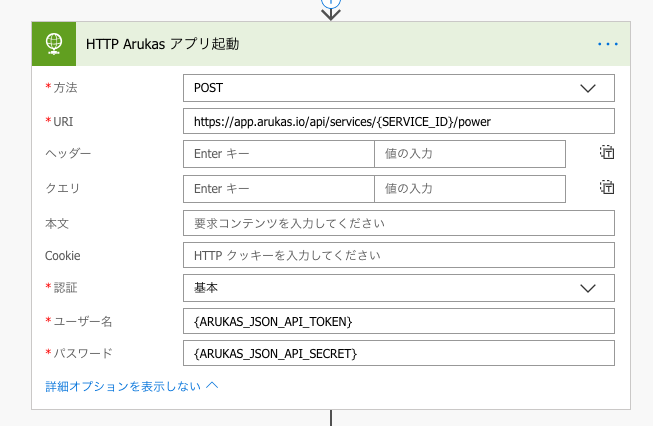The image size is (653, 426).
Task: Click the ユーザー名 input field
Action: [x=398, y=321]
